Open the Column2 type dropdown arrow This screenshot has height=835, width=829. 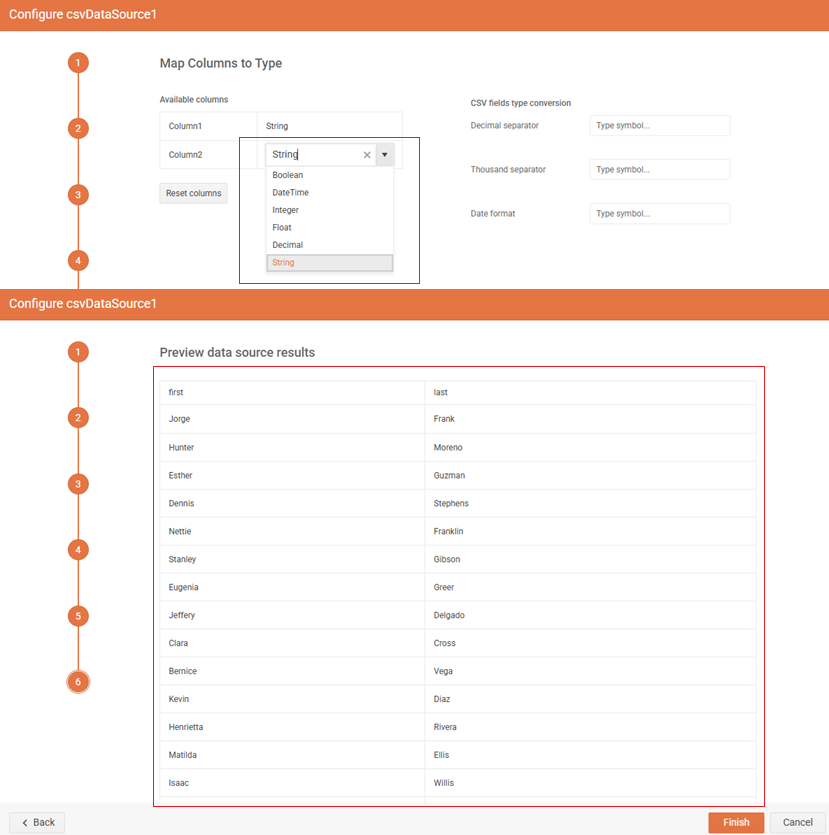(384, 155)
